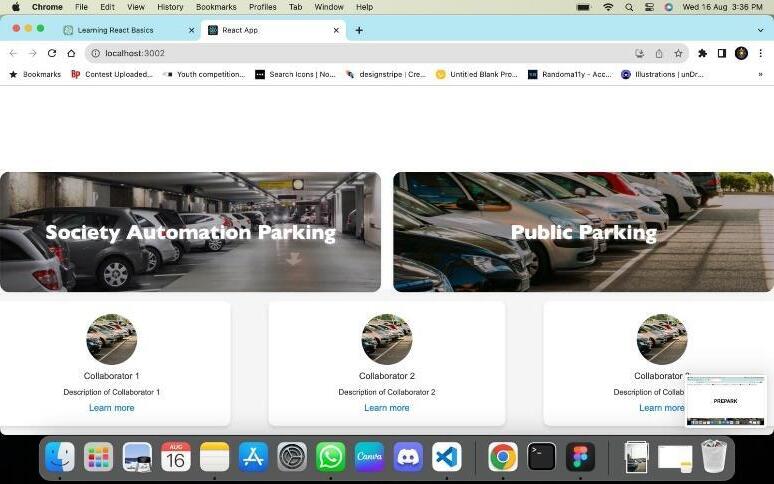This screenshot has width=774, height=484.
Task: Open the Help menu
Action: point(364,7)
